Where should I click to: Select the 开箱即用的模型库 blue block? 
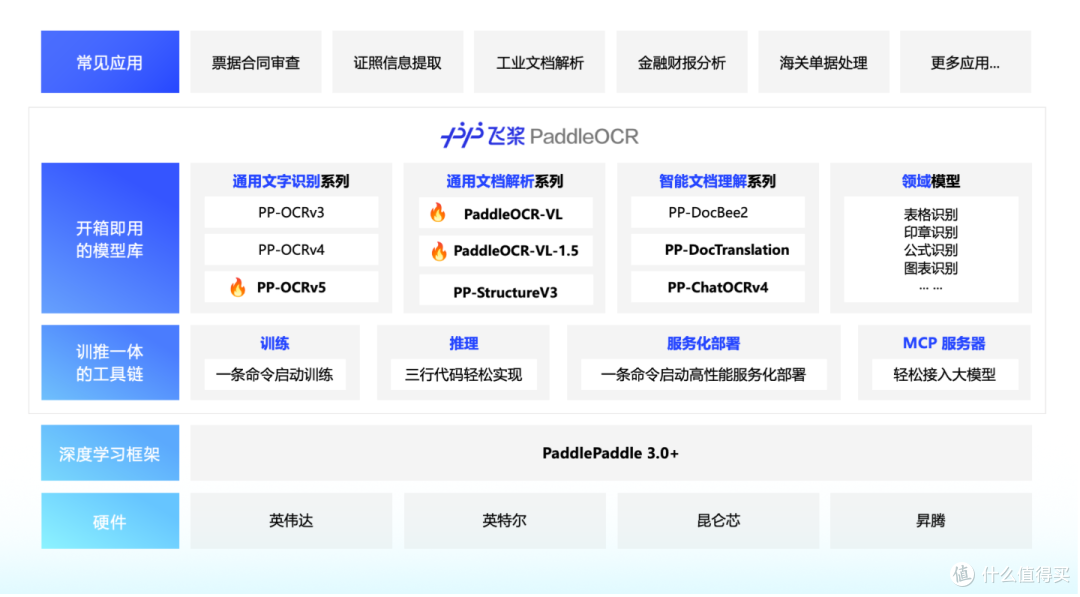coord(110,238)
